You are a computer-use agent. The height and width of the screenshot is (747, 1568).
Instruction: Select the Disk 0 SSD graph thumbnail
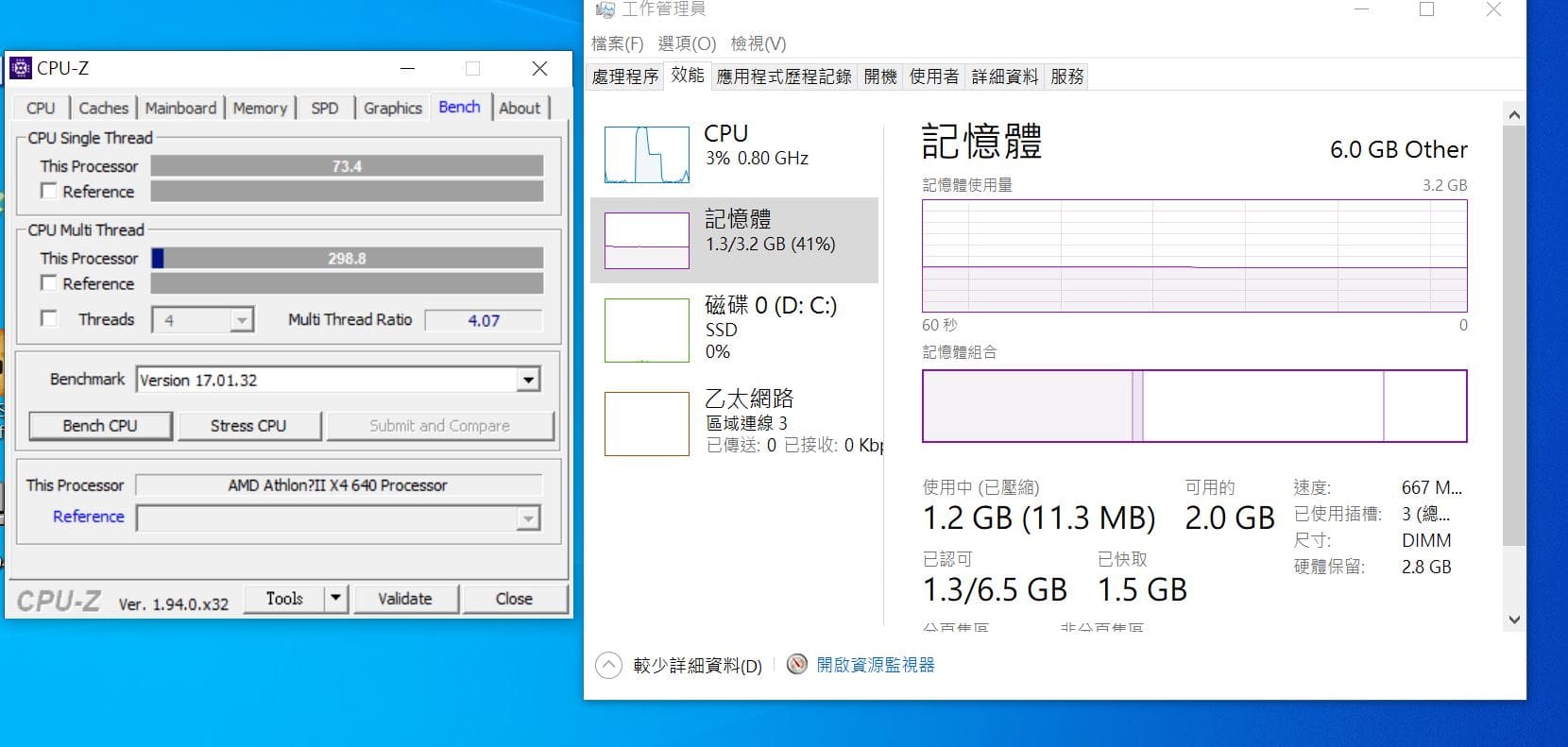pyautogui.click(x=647, y=331)
